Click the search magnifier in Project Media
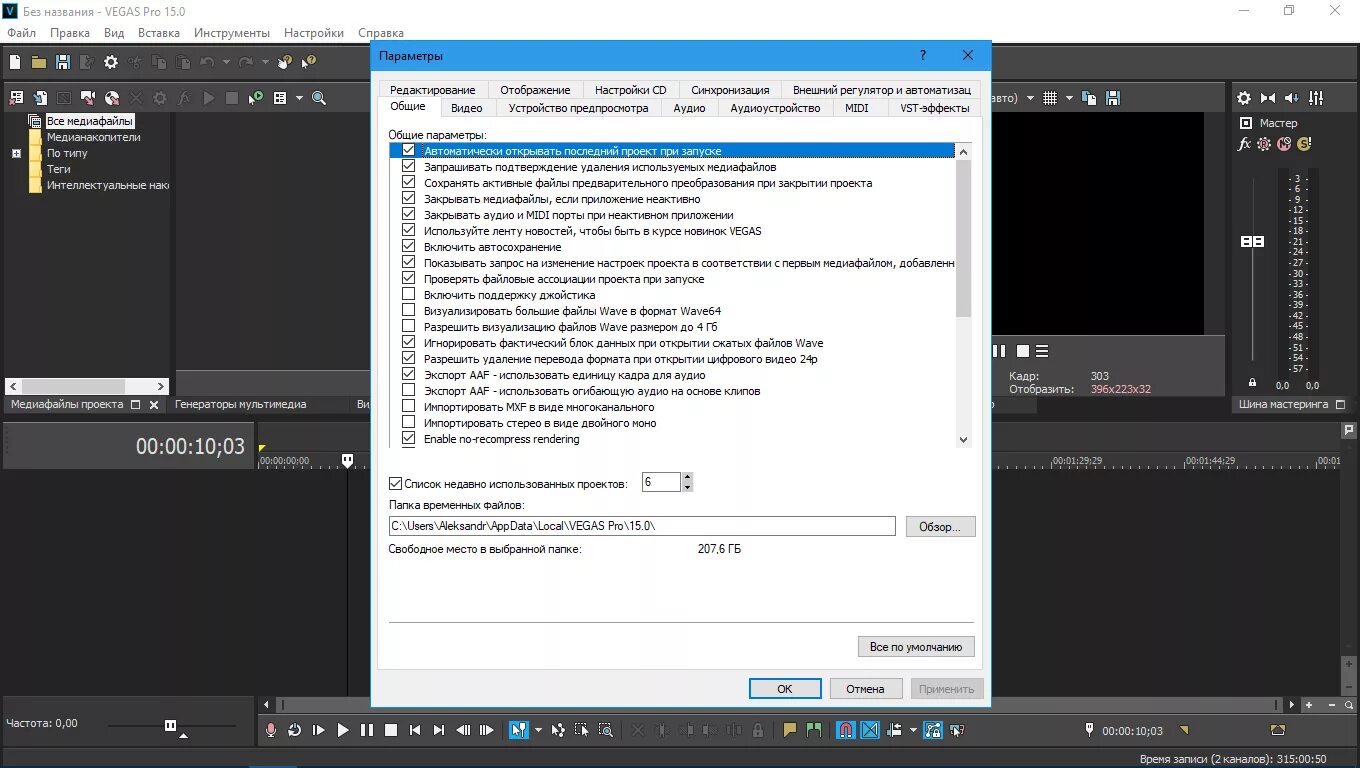Image resolution: width=1360 pixels, height=768 pixels. tap(319, 98)
